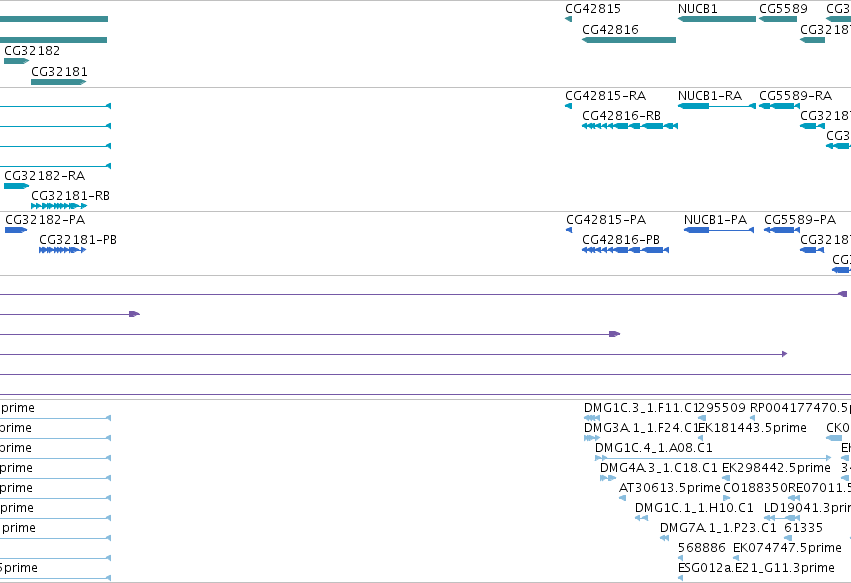Select the CG42815 gene feature label
Viewport: 851px width, 583px height.
pos(593,9)
